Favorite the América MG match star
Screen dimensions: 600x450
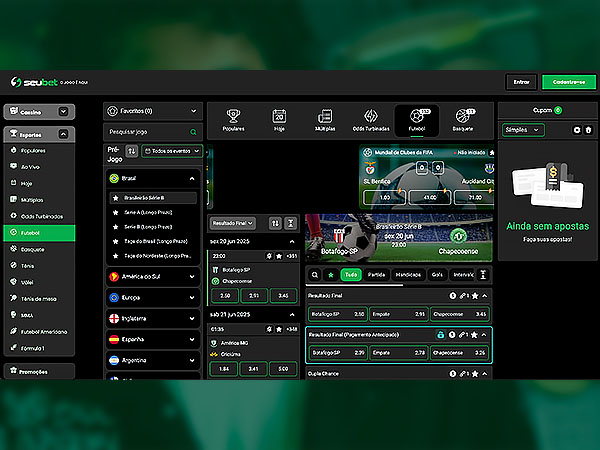coord(279,329)
